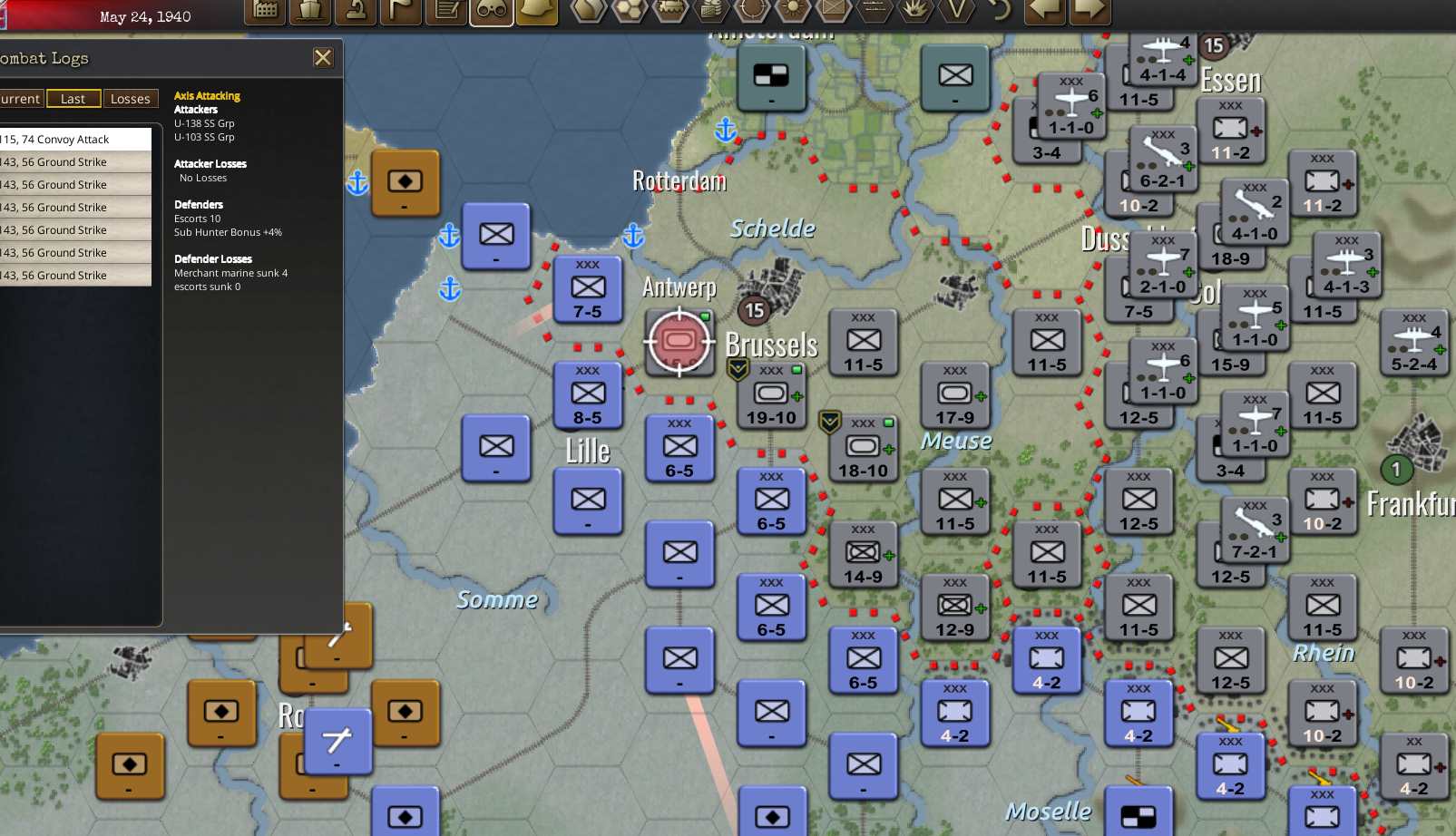Switch to the Current tab in Combat Logs
This screenshot has width=1456, height=836.
pyautogui.click(x=20, y=99)
